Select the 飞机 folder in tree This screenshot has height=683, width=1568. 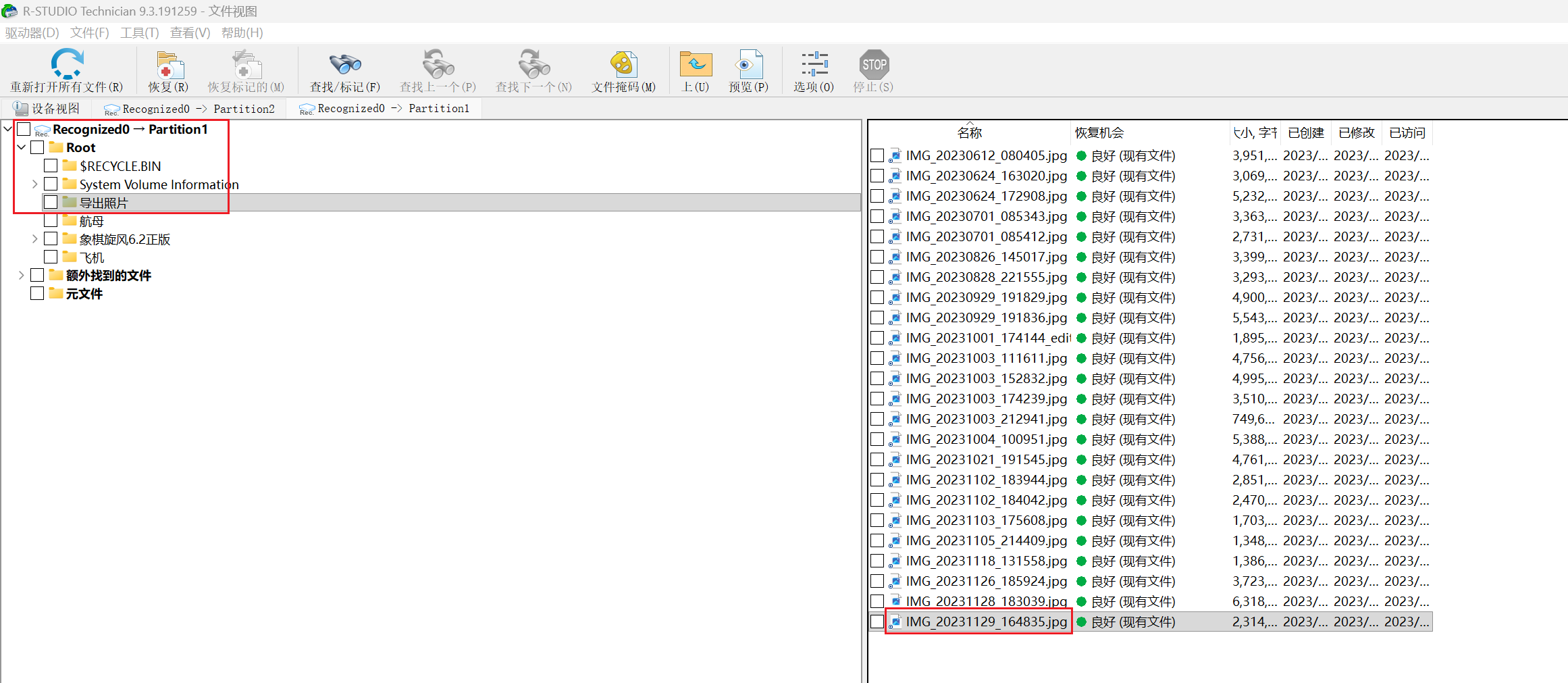pyautogui.click(x=92, y=257)
